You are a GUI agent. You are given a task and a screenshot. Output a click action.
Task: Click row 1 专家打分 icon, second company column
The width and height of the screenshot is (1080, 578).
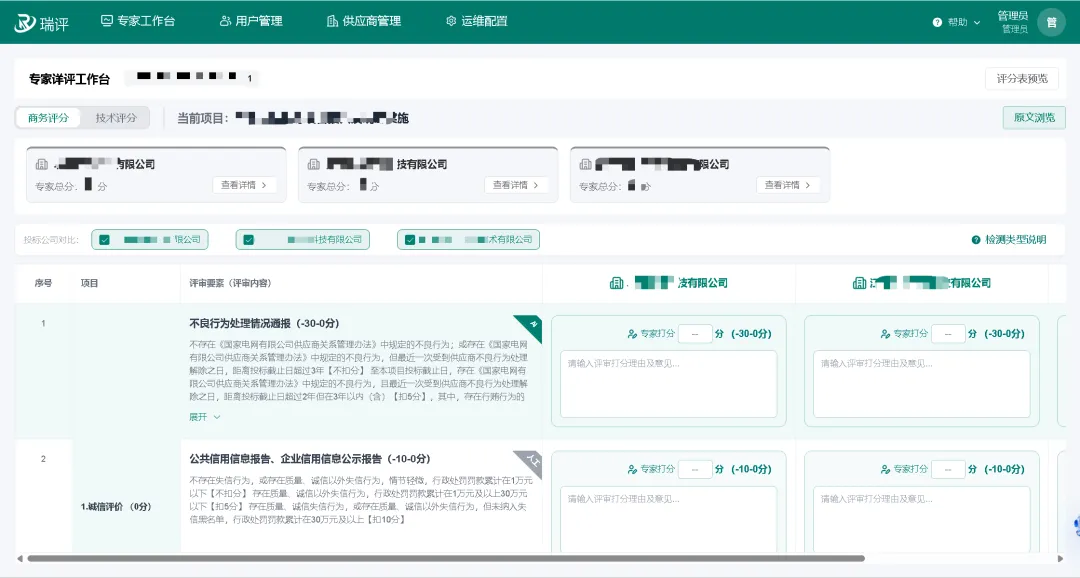coord(885,334)
